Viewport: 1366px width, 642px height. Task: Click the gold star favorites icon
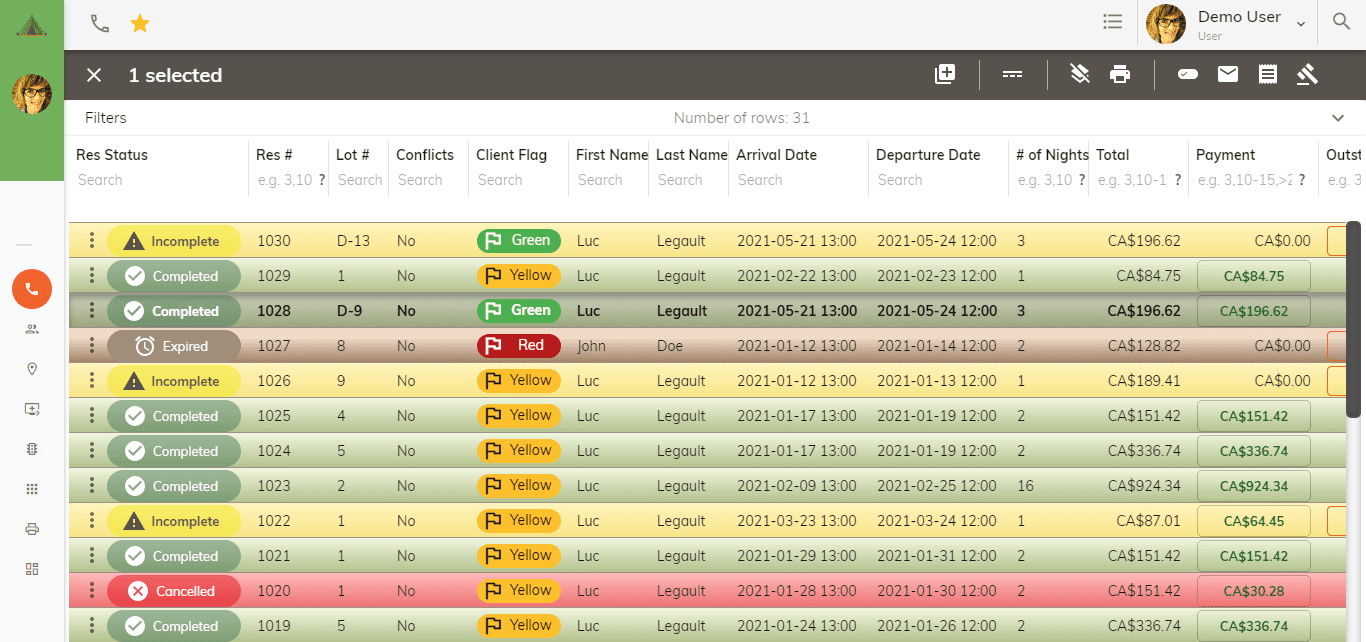[140, 23]
